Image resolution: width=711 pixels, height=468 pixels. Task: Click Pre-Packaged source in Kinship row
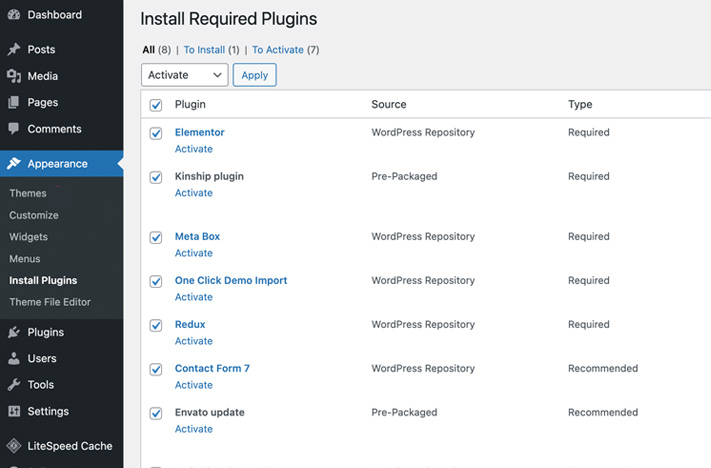(404, 176)
